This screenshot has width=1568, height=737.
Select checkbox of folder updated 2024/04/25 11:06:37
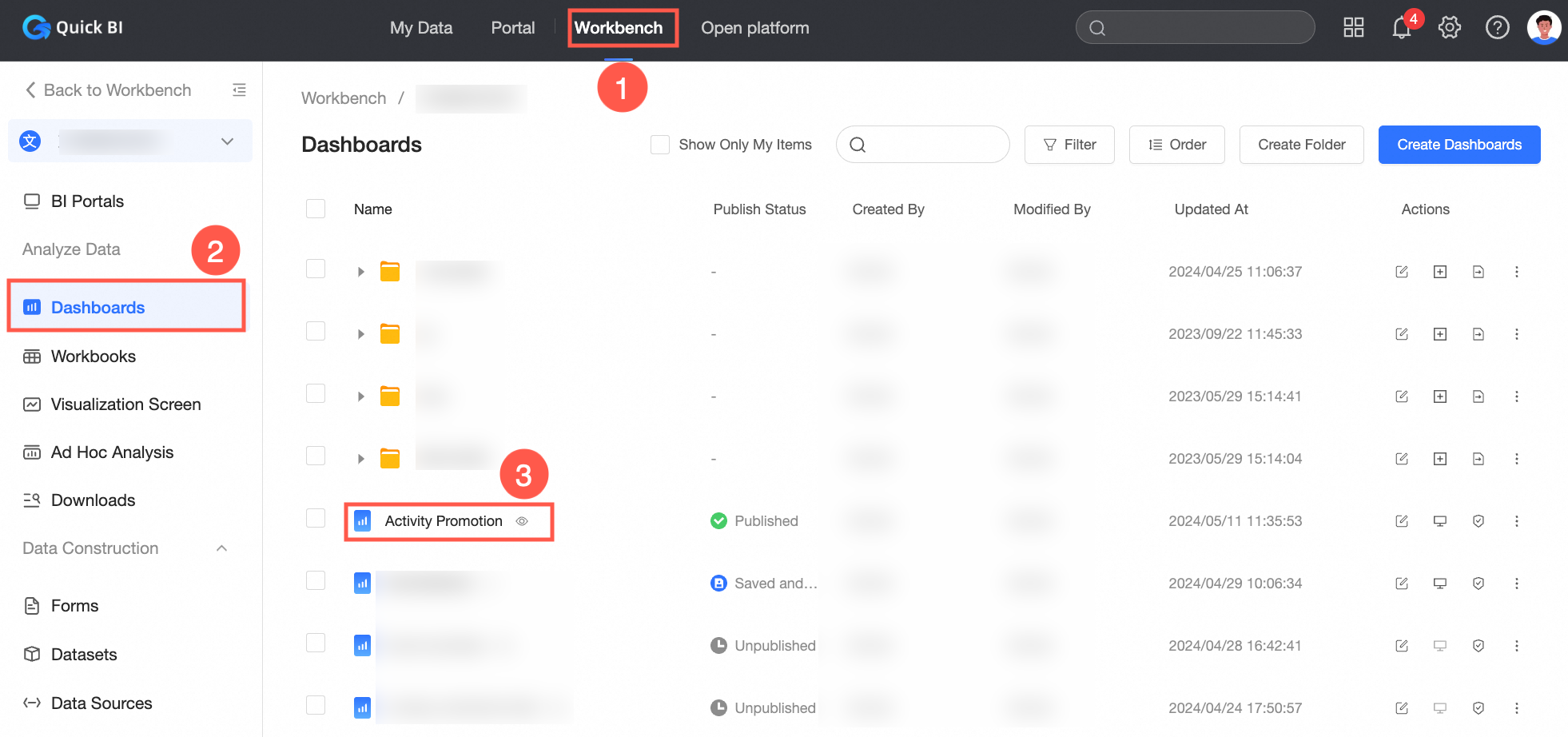[316, 269]
